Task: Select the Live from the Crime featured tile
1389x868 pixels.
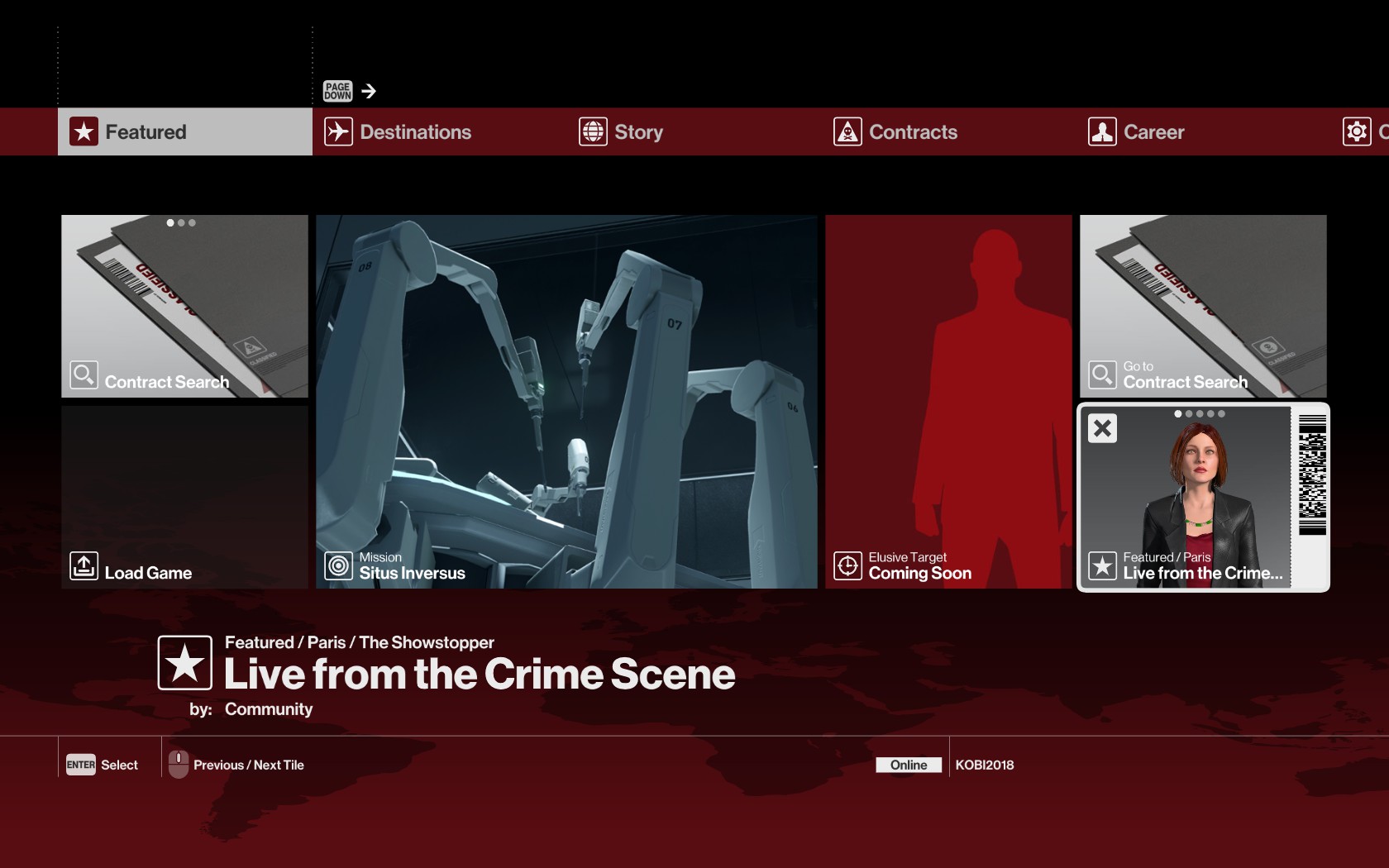Action: (1203, 497)
